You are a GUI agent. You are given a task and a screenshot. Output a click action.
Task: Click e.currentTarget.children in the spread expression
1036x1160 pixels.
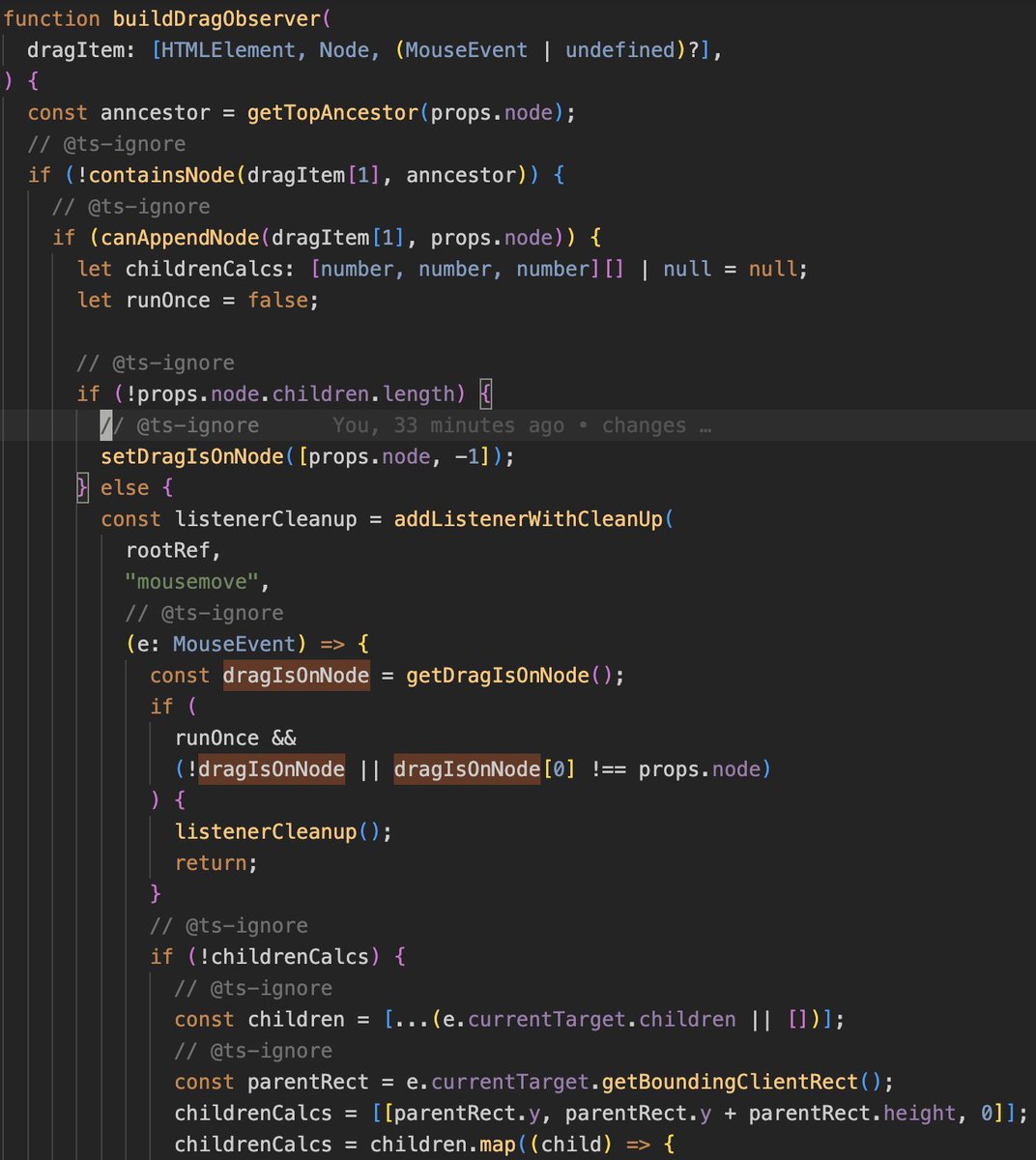click(x=590, y=1019)
